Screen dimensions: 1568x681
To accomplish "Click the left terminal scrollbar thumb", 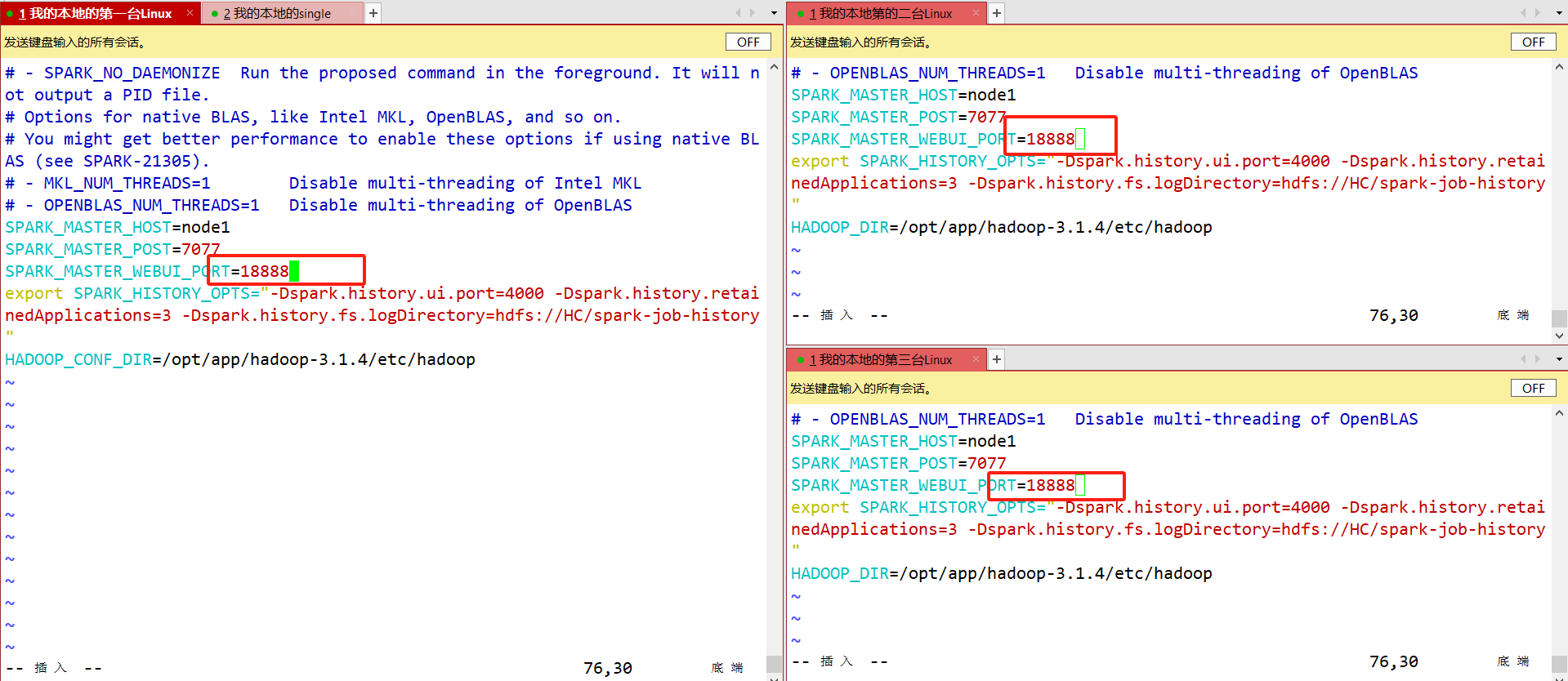I will pos(775,662).
